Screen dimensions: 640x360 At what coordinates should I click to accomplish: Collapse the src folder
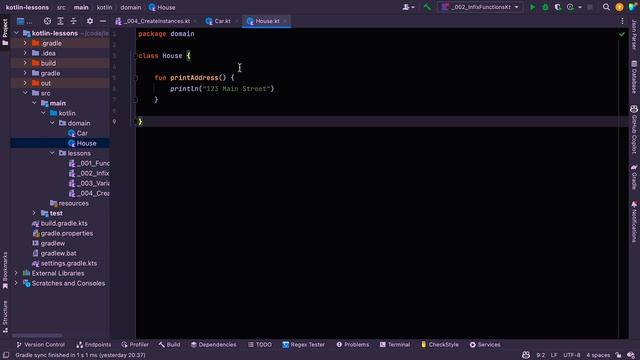point(25,93)
